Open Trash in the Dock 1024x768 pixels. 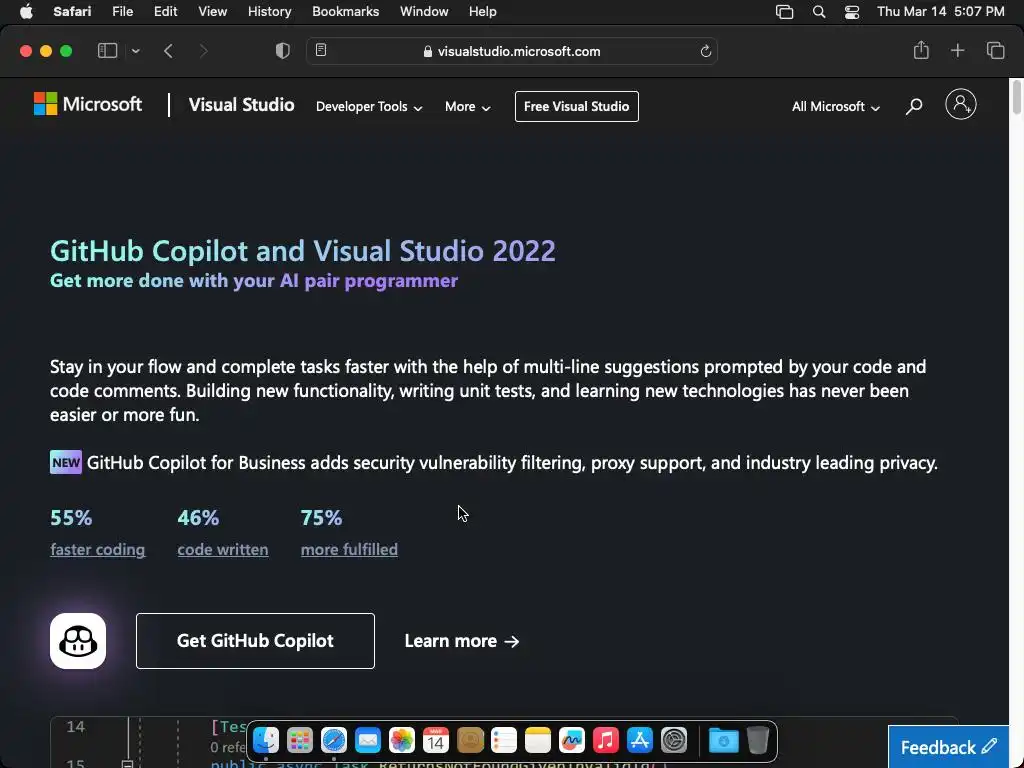point(758,741)
